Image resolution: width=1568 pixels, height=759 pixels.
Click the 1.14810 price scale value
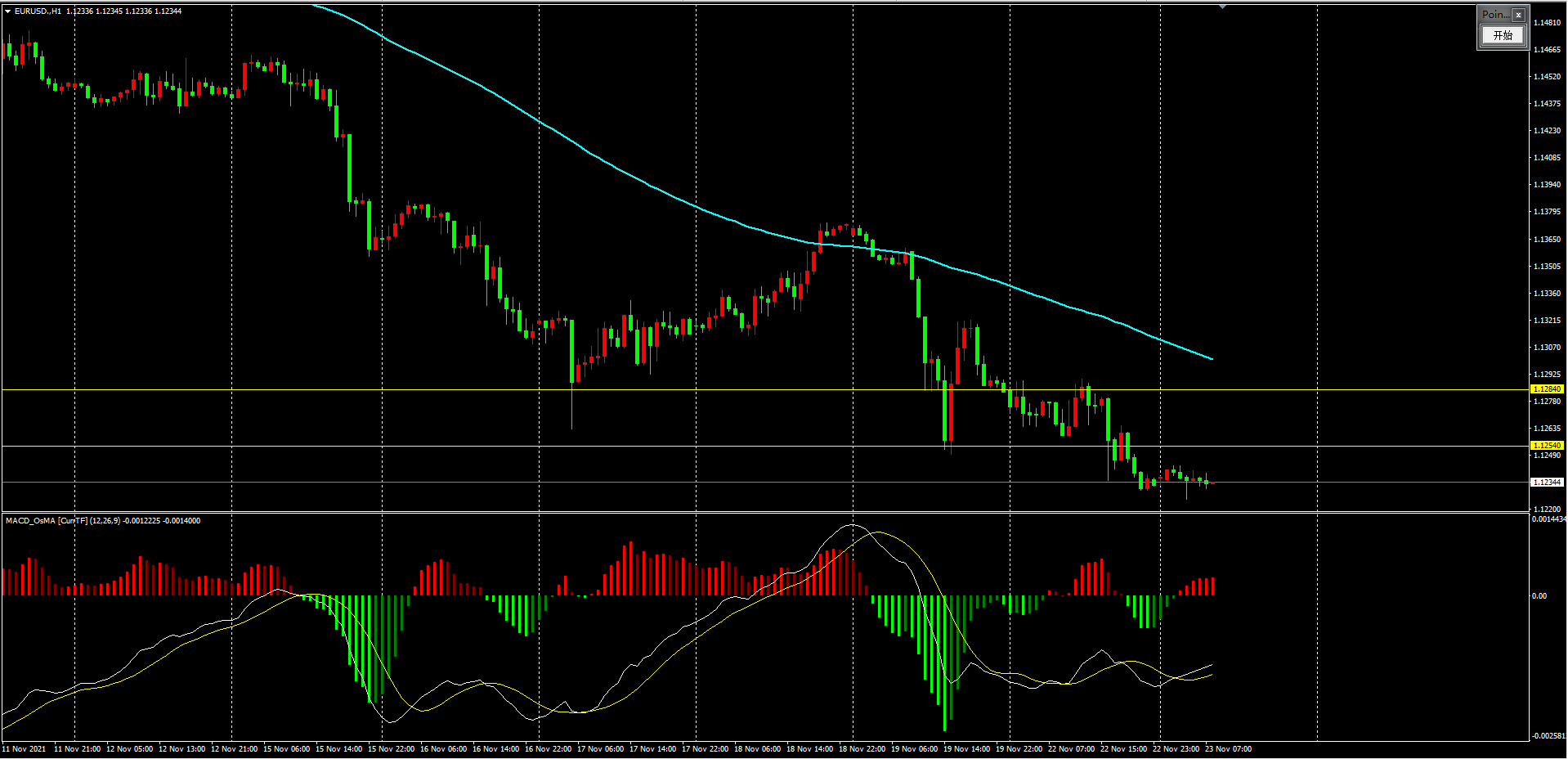click(1546, 23)
